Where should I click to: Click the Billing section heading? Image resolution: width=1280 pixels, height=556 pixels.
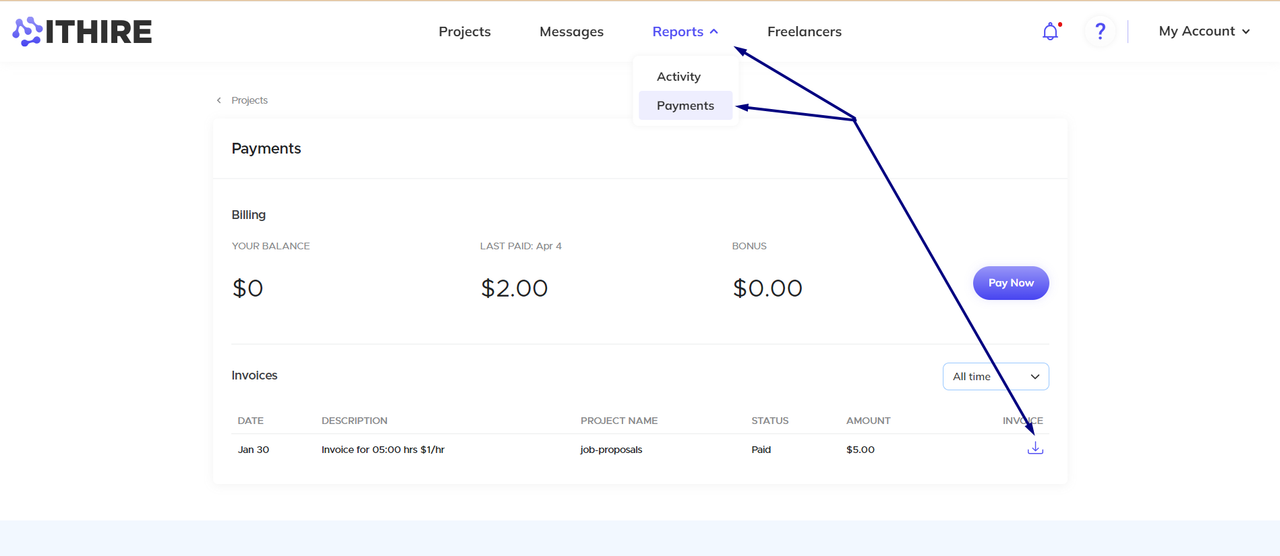(249, 215)
